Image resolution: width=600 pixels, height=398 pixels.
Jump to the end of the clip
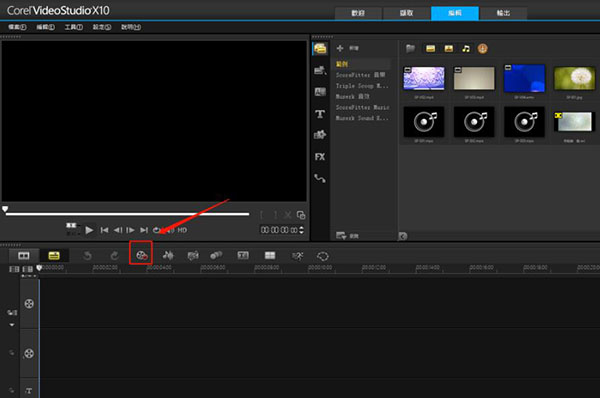point(144,230)
